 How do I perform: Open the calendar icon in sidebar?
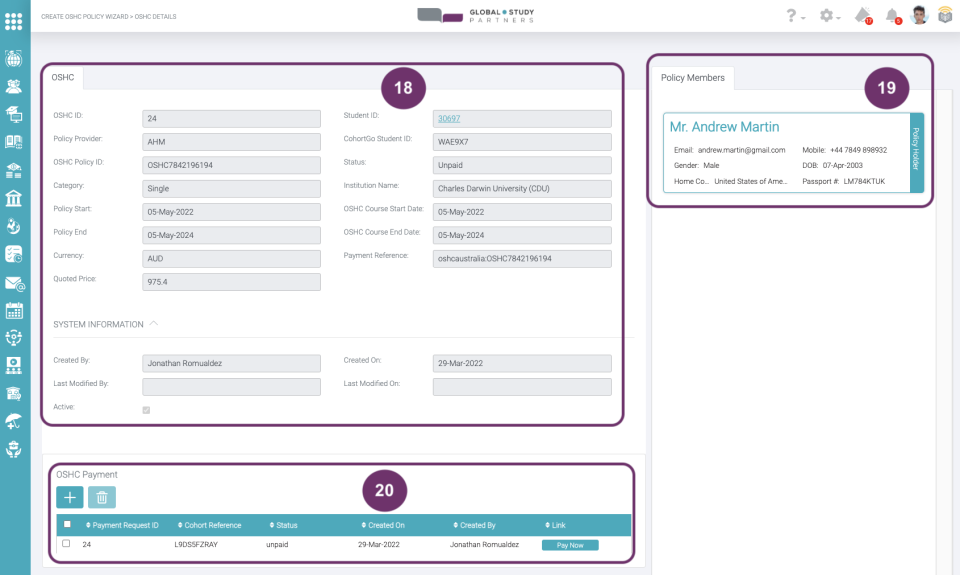coord(14,310)
